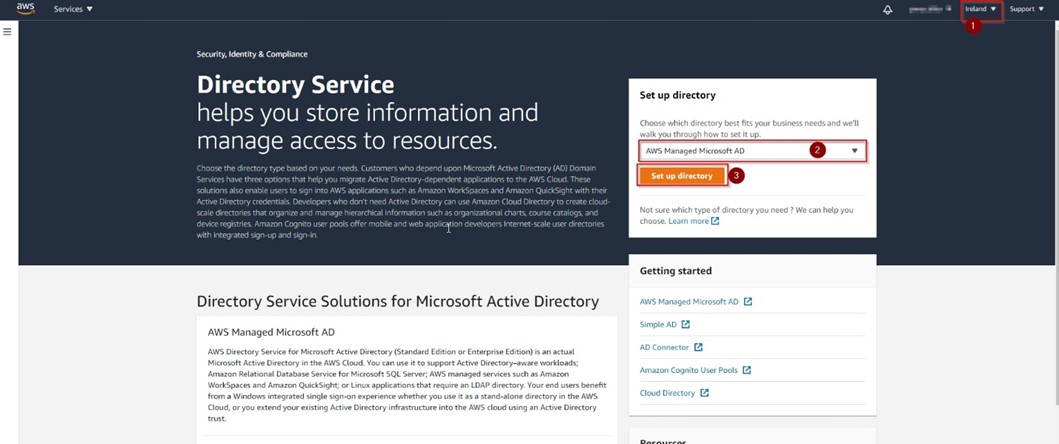Open AWS Managed Microsoft AD getting started link
Viewport: 1059px width, 444px height.
[689, 302]
